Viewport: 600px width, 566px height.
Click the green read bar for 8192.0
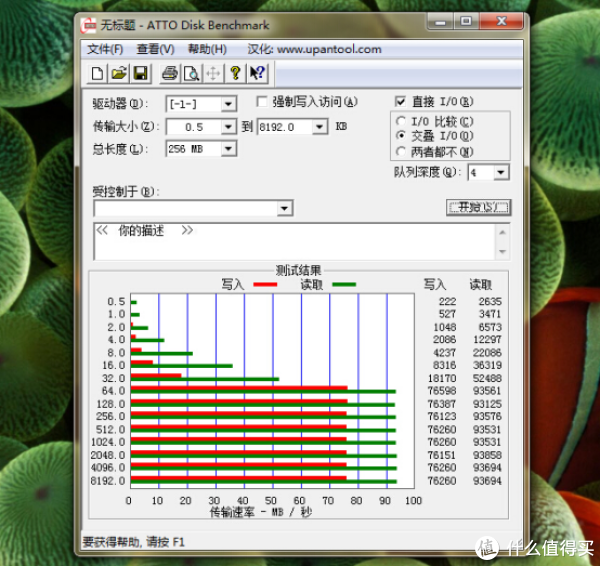point(264,481)
